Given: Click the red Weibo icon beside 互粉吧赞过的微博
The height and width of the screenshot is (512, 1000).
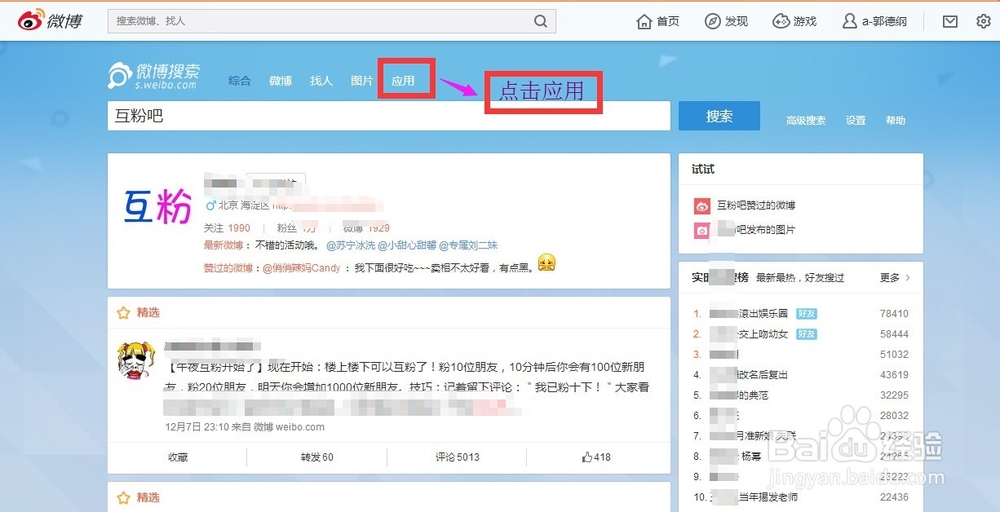Looking at the screenshot, I should point(702,206).
